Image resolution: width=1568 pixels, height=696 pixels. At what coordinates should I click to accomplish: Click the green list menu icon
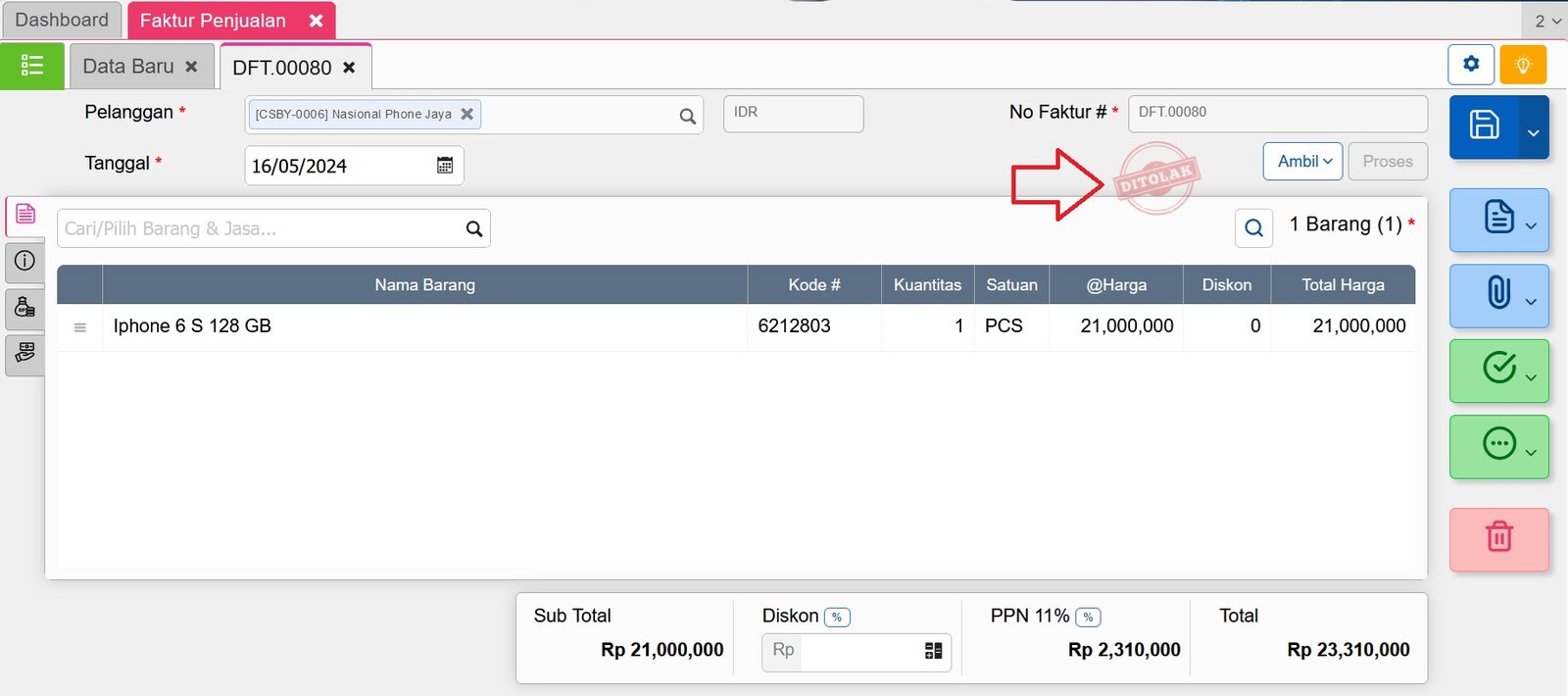32,66
